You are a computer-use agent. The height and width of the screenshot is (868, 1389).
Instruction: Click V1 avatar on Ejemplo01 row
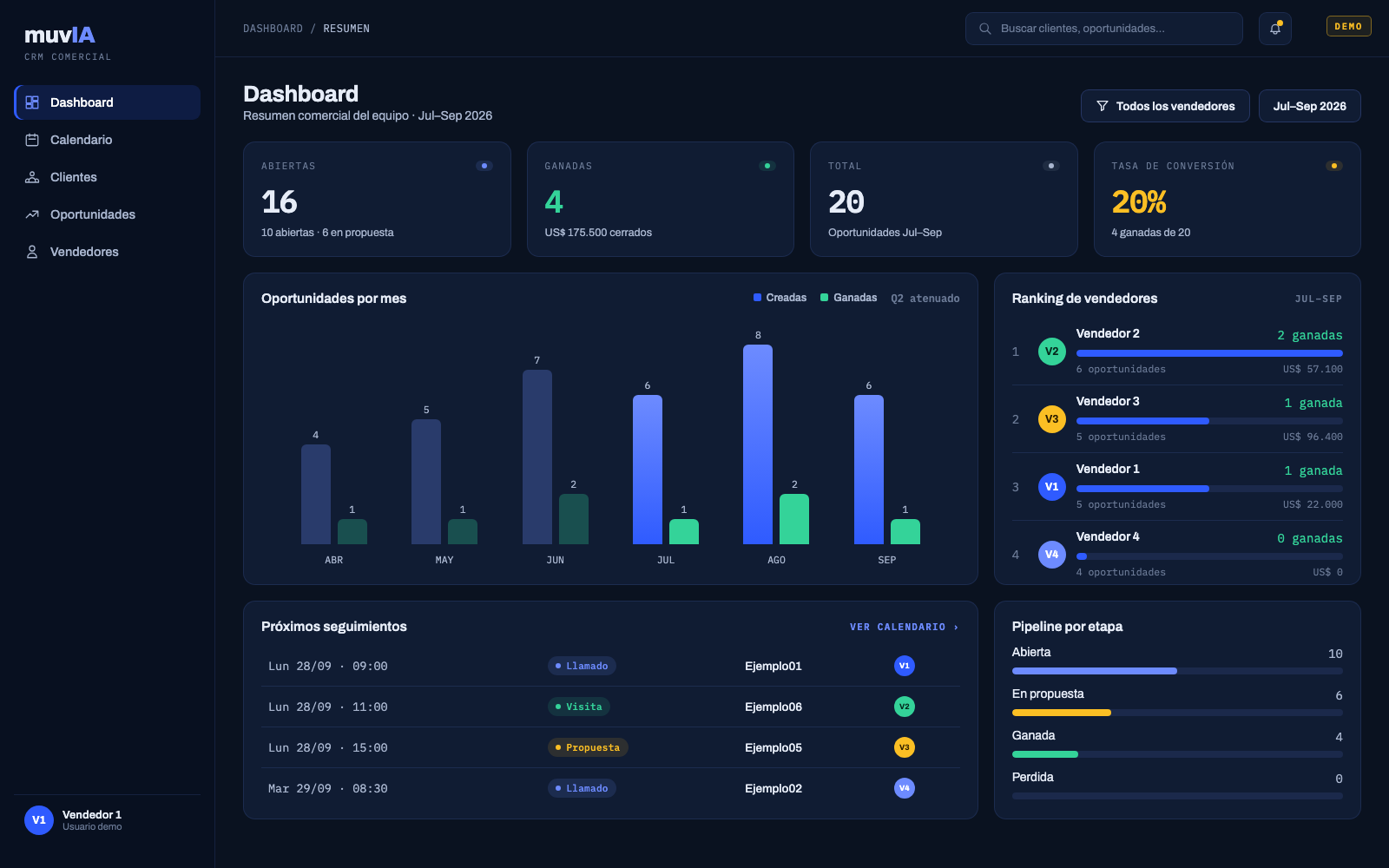905,666
